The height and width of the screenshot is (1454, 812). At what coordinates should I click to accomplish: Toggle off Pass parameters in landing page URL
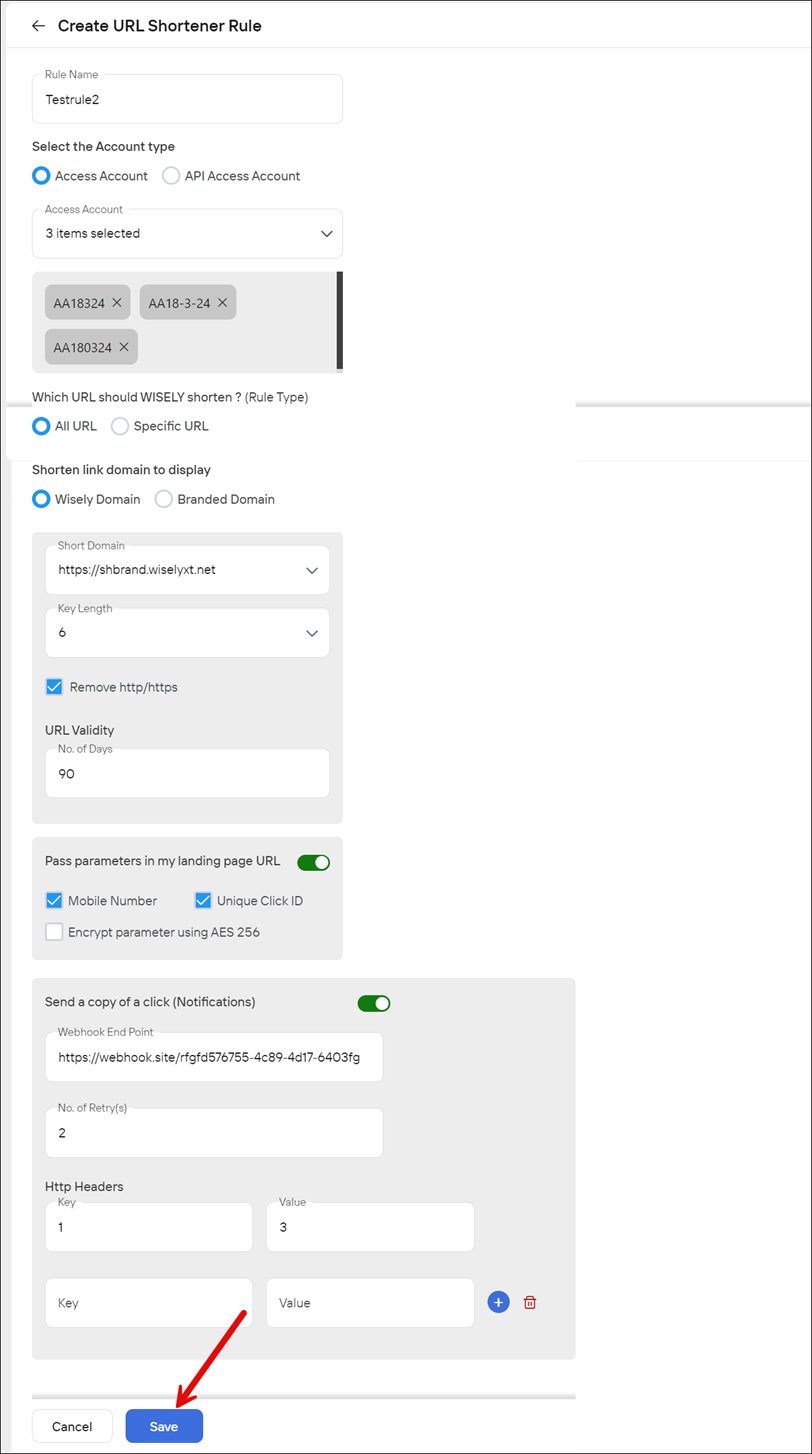(x=314, y=862)
